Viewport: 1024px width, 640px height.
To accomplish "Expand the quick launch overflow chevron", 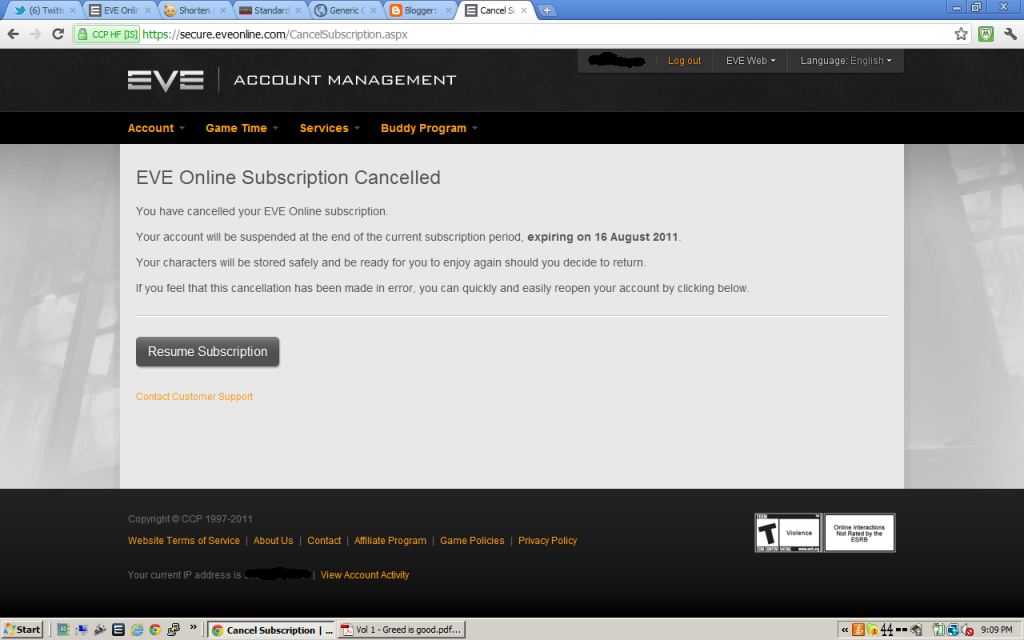I will pyautogui.click(x=193, y=627).
